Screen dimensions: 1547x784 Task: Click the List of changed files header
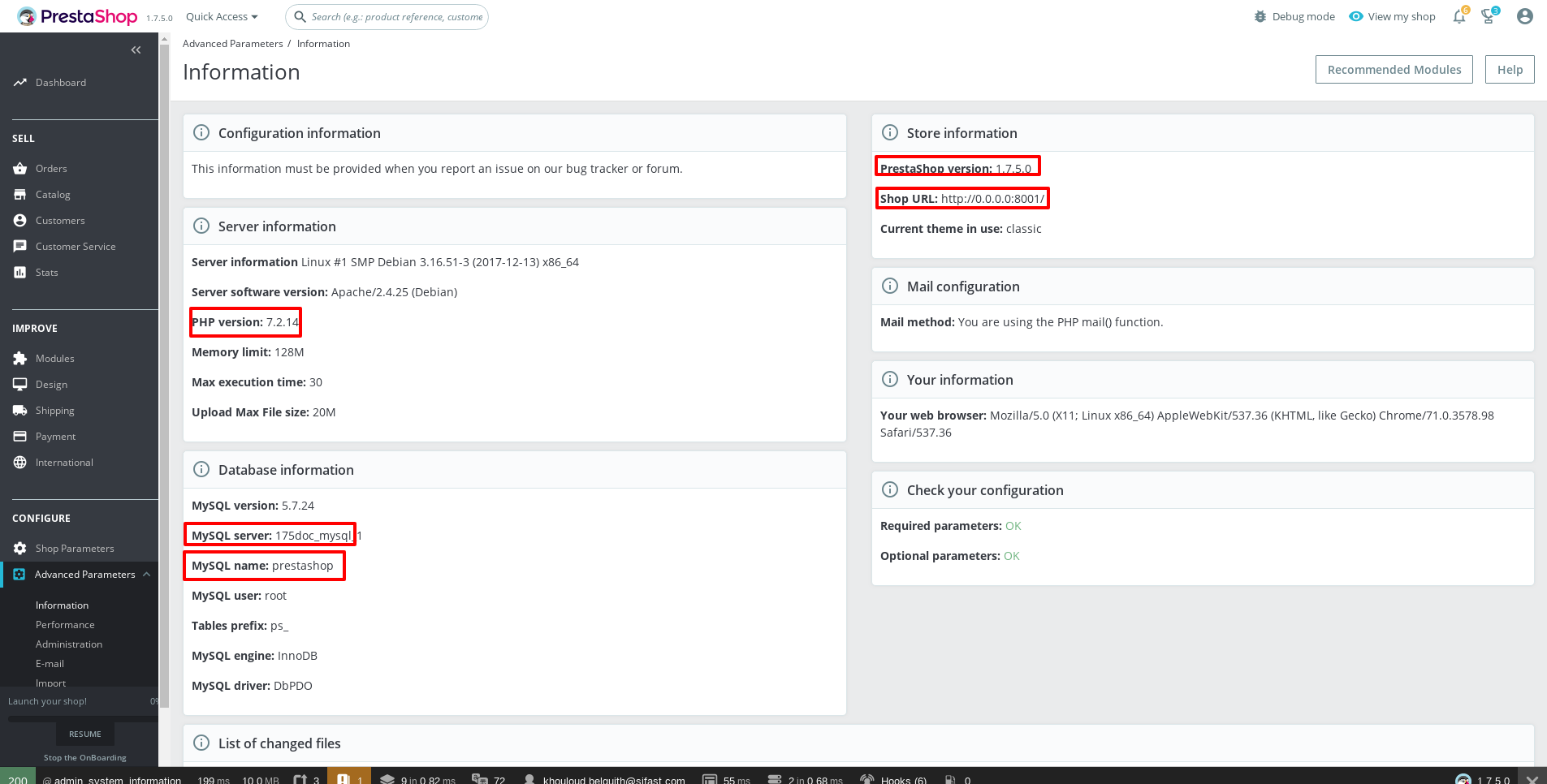coord(279,743)
